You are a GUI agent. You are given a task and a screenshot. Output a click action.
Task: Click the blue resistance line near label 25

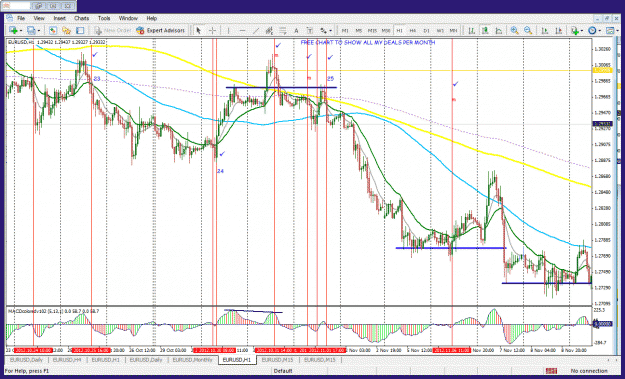[281, 87]
